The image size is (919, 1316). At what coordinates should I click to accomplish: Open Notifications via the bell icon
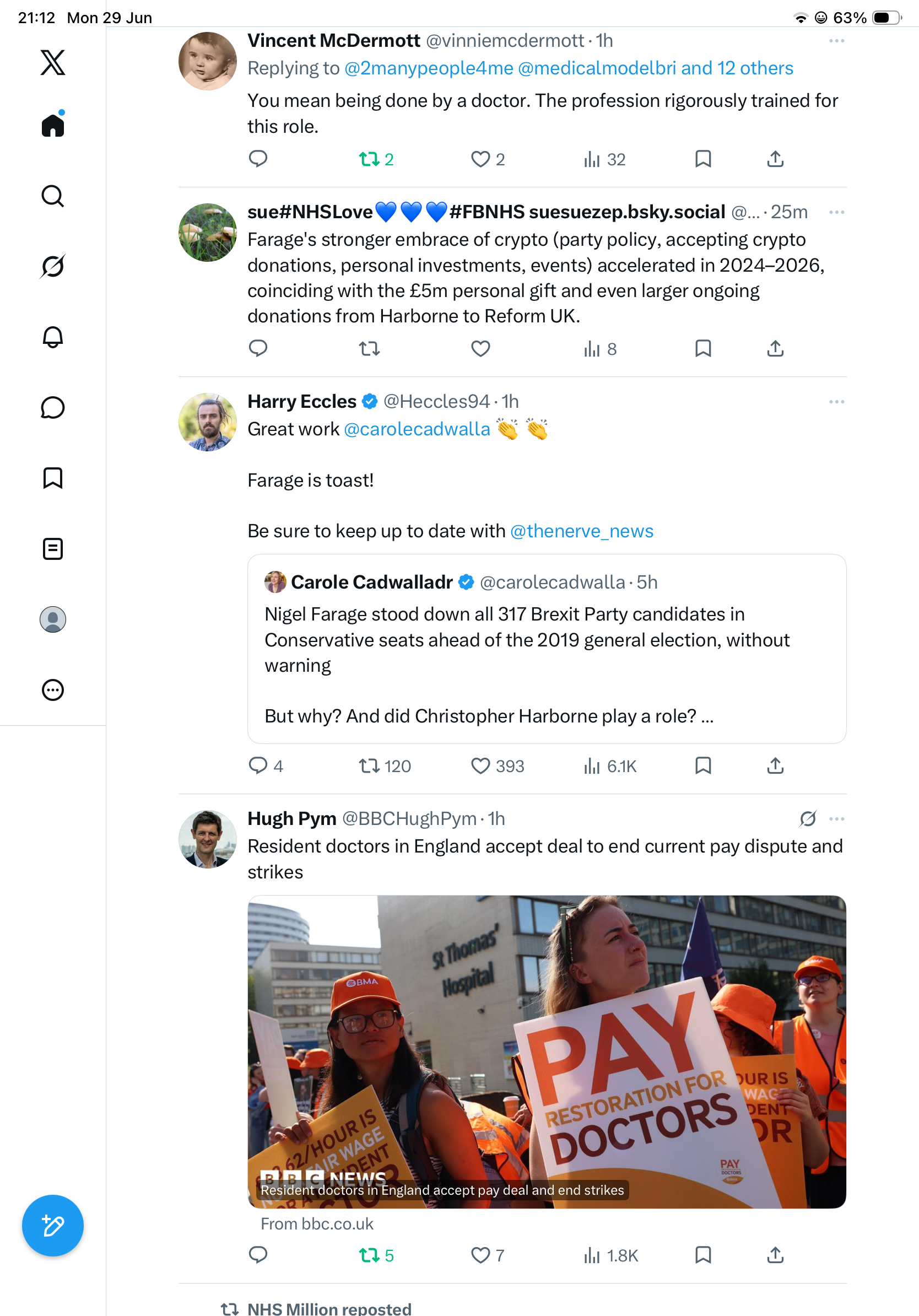coord(53,337)
